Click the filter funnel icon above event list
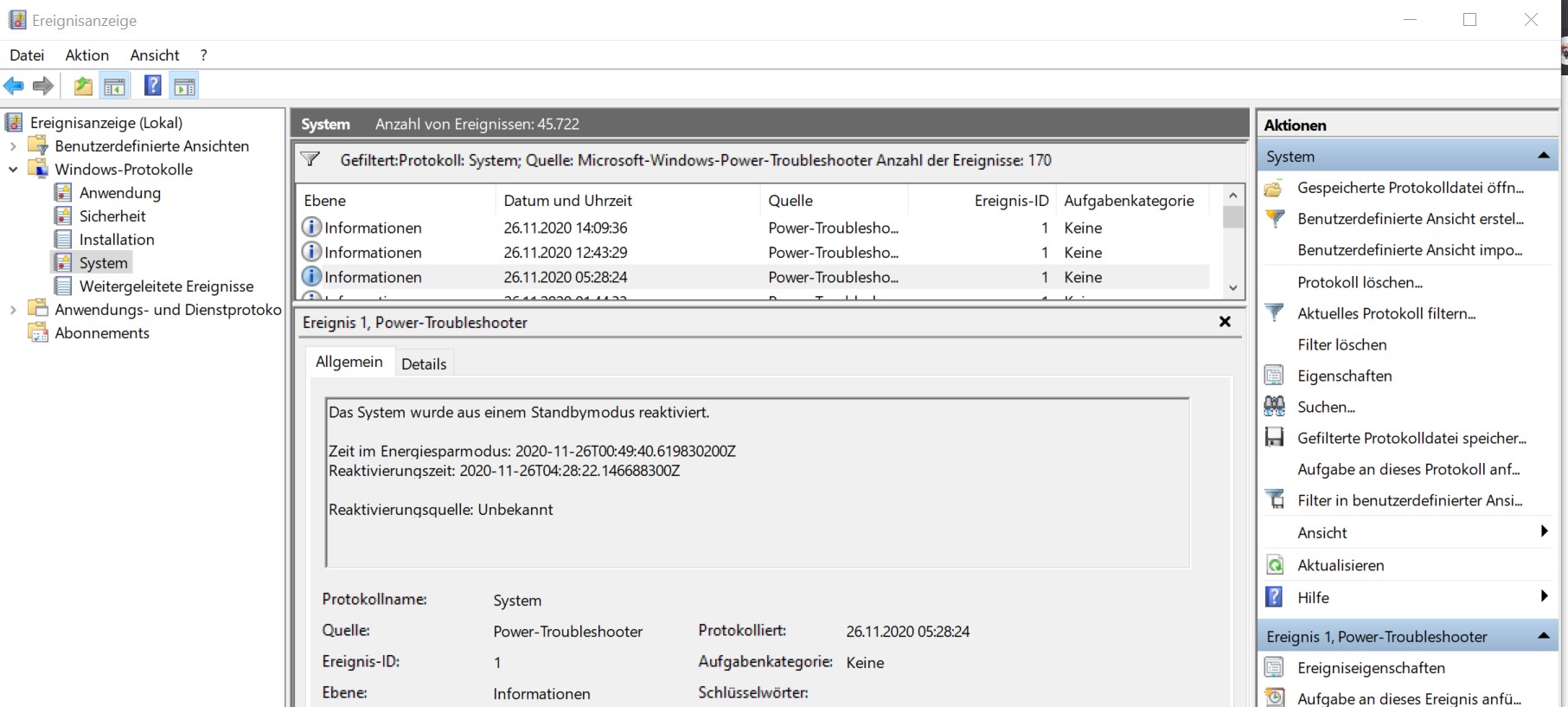This screenshot has width=1568, height=707. tap(310, 159)
